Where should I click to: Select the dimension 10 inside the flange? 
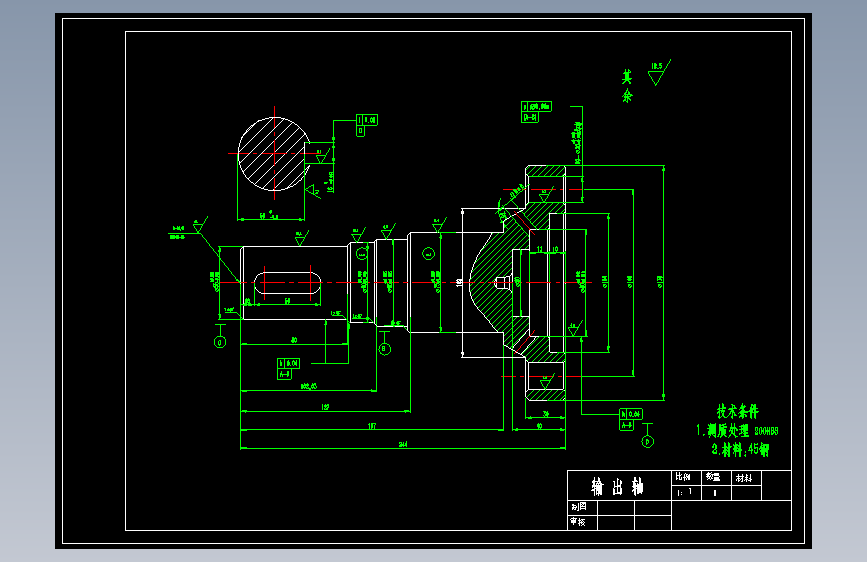coord(555,249)
